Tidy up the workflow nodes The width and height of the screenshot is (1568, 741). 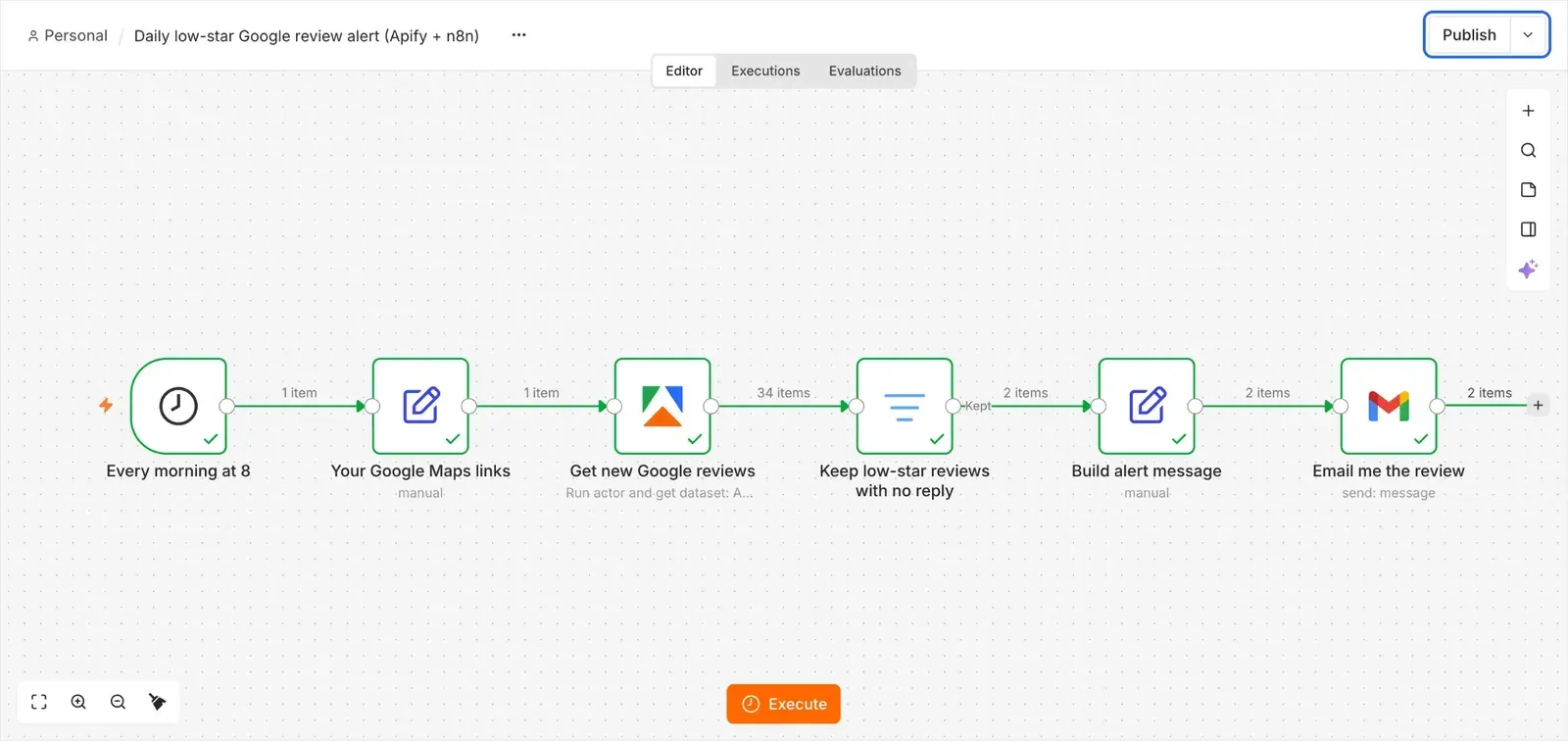coord(157,702)
